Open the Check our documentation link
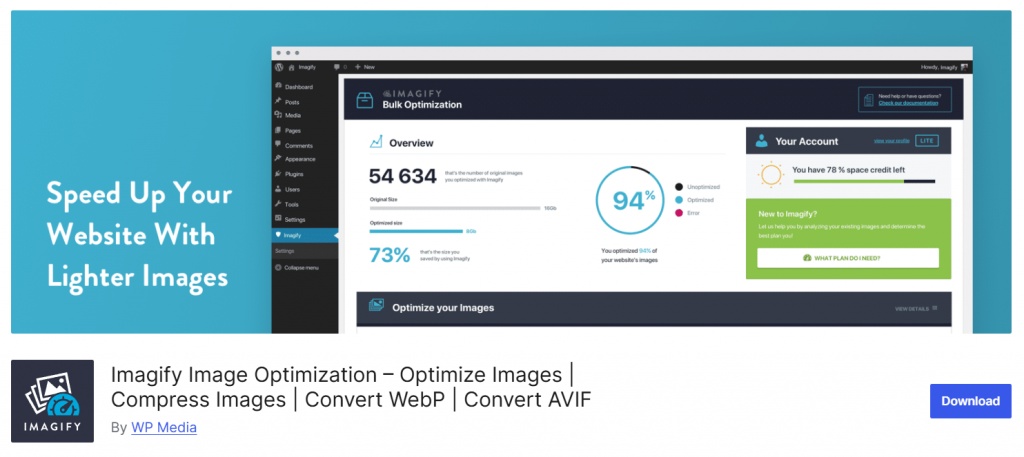Image resolution: width=1024 pixels, height=457 pixels. pos(908,103)
